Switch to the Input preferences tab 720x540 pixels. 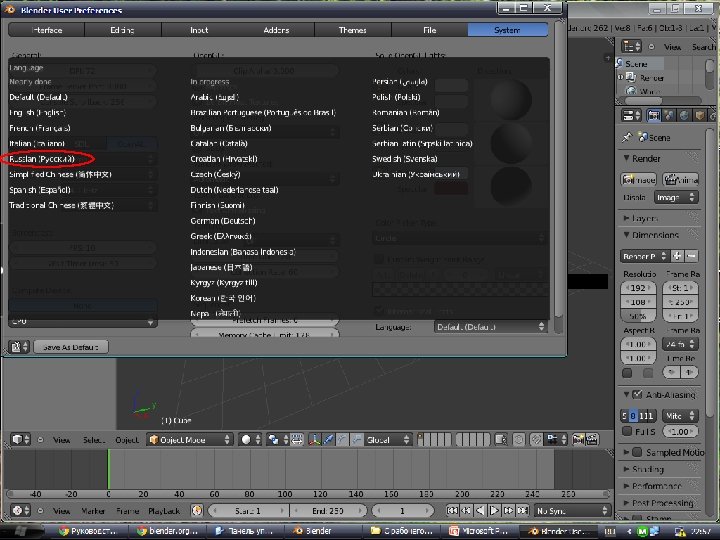tap(199, 30)
